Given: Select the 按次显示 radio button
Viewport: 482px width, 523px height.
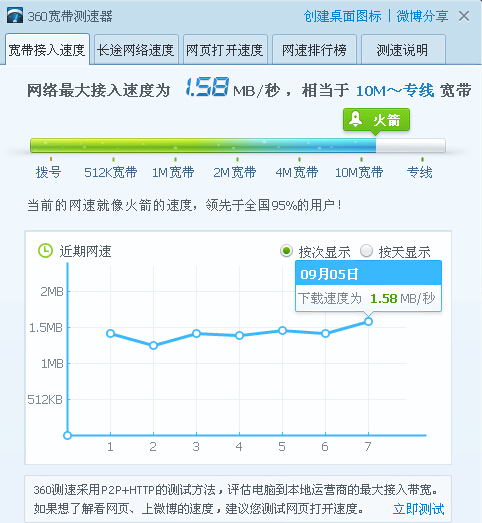Looking at the screenshot, I should coord(286,251).
